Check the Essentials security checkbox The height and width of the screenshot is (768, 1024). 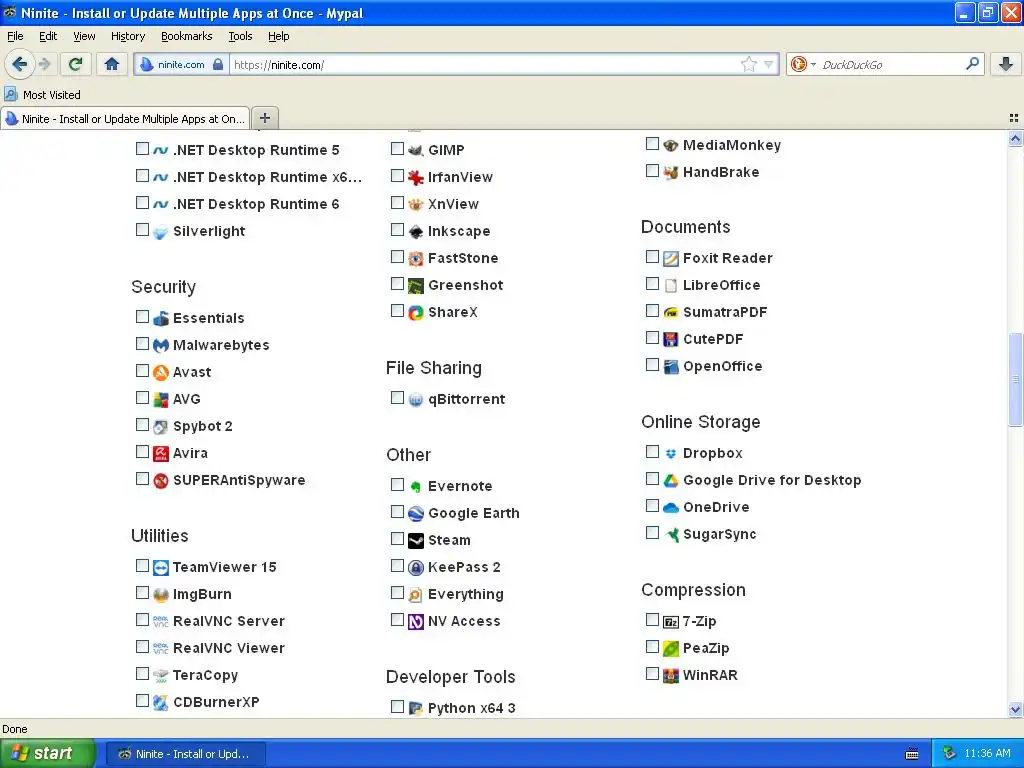tap(142, 317)
